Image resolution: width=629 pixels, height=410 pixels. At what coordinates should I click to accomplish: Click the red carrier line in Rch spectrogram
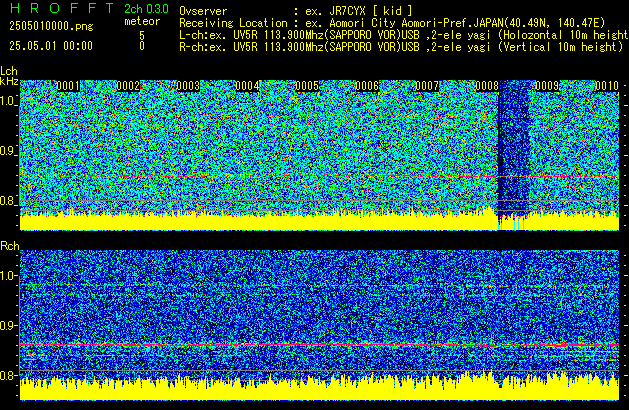coord(319,345)
